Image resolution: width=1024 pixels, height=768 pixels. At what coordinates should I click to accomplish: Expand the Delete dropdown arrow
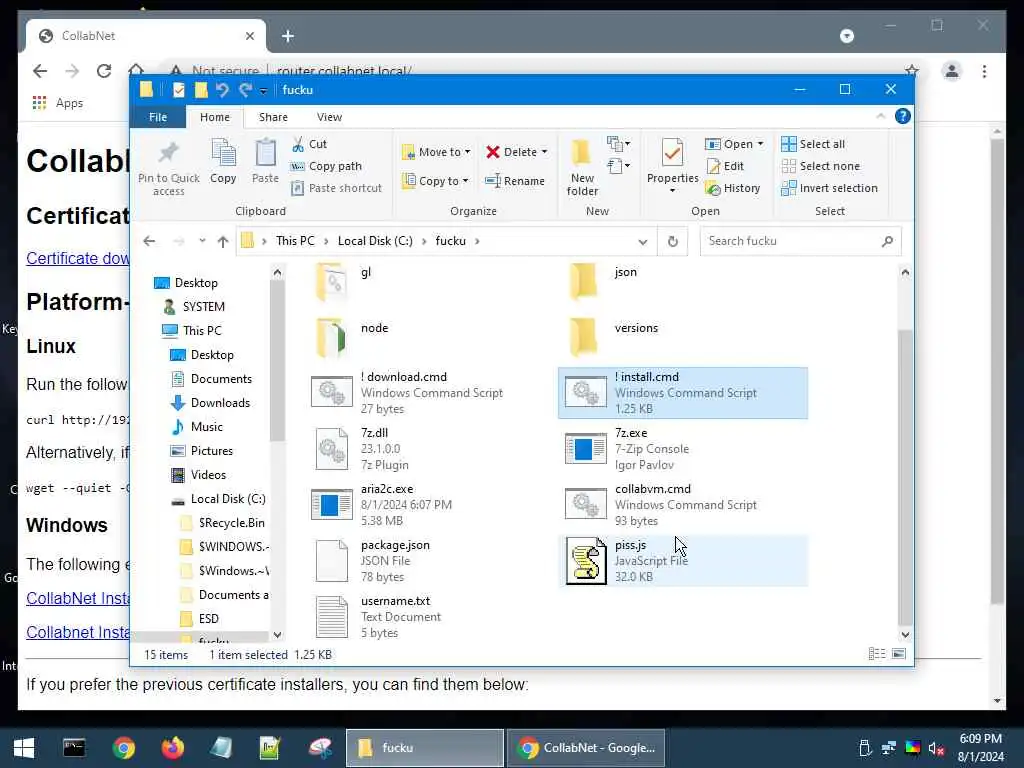(545, 152)
